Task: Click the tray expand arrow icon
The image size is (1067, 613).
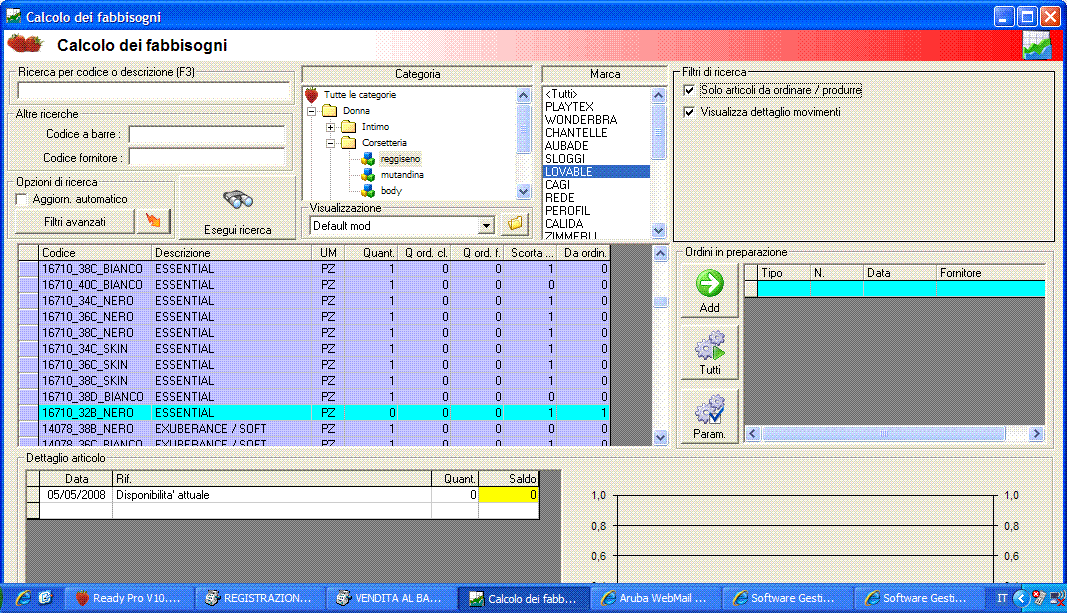Action: [1020, 598]
